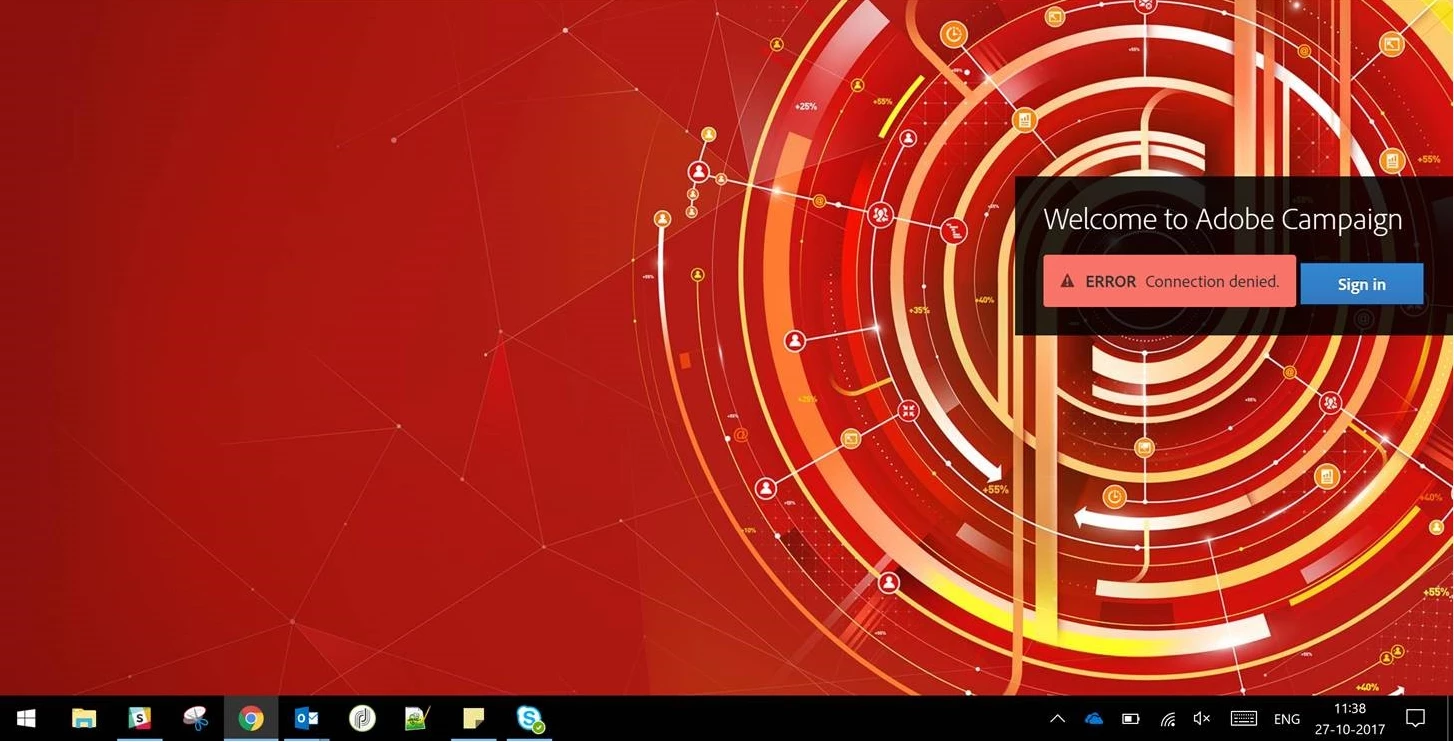Open File Explorer from the taskbar
The width and height of the screenshot is (1454, 742).
point(84,719)
